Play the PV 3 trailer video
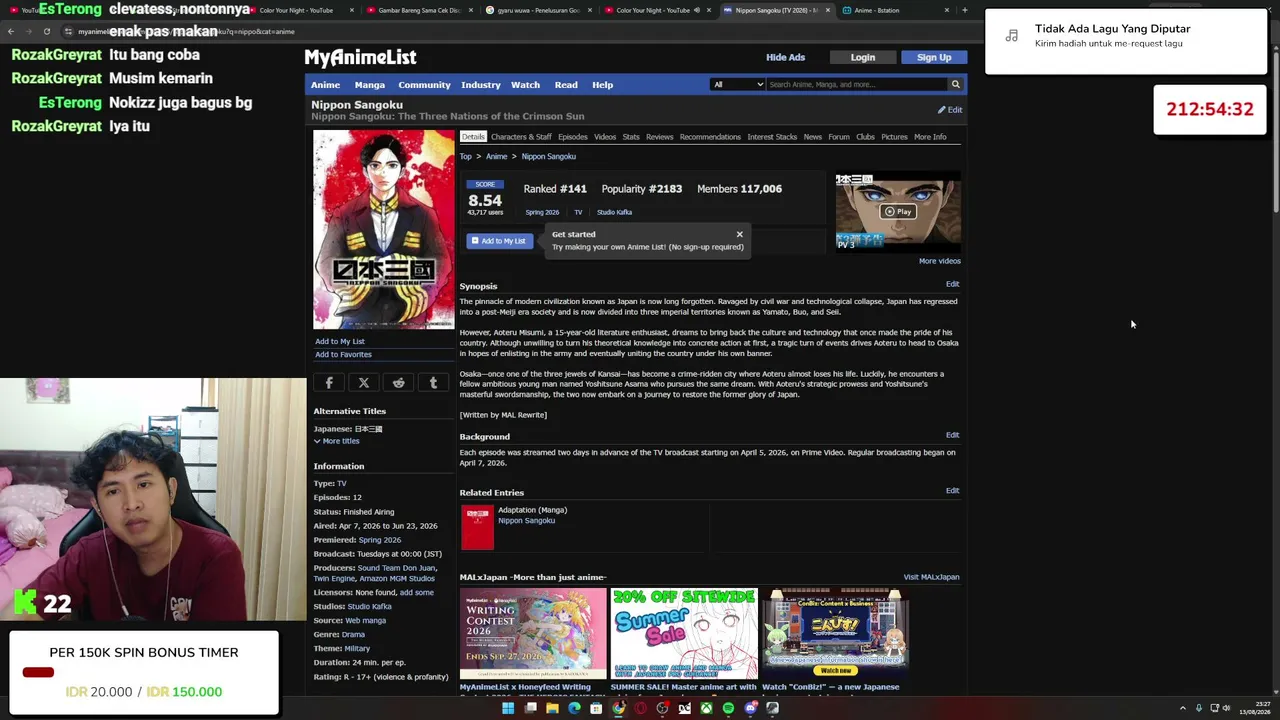Screen dimensions: 1280x720 pos(898,212)
